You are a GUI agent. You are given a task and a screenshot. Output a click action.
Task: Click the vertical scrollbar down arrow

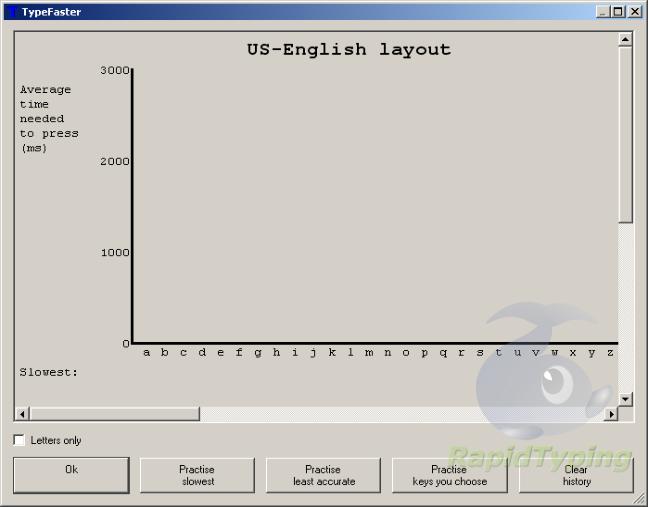point(625,399)
